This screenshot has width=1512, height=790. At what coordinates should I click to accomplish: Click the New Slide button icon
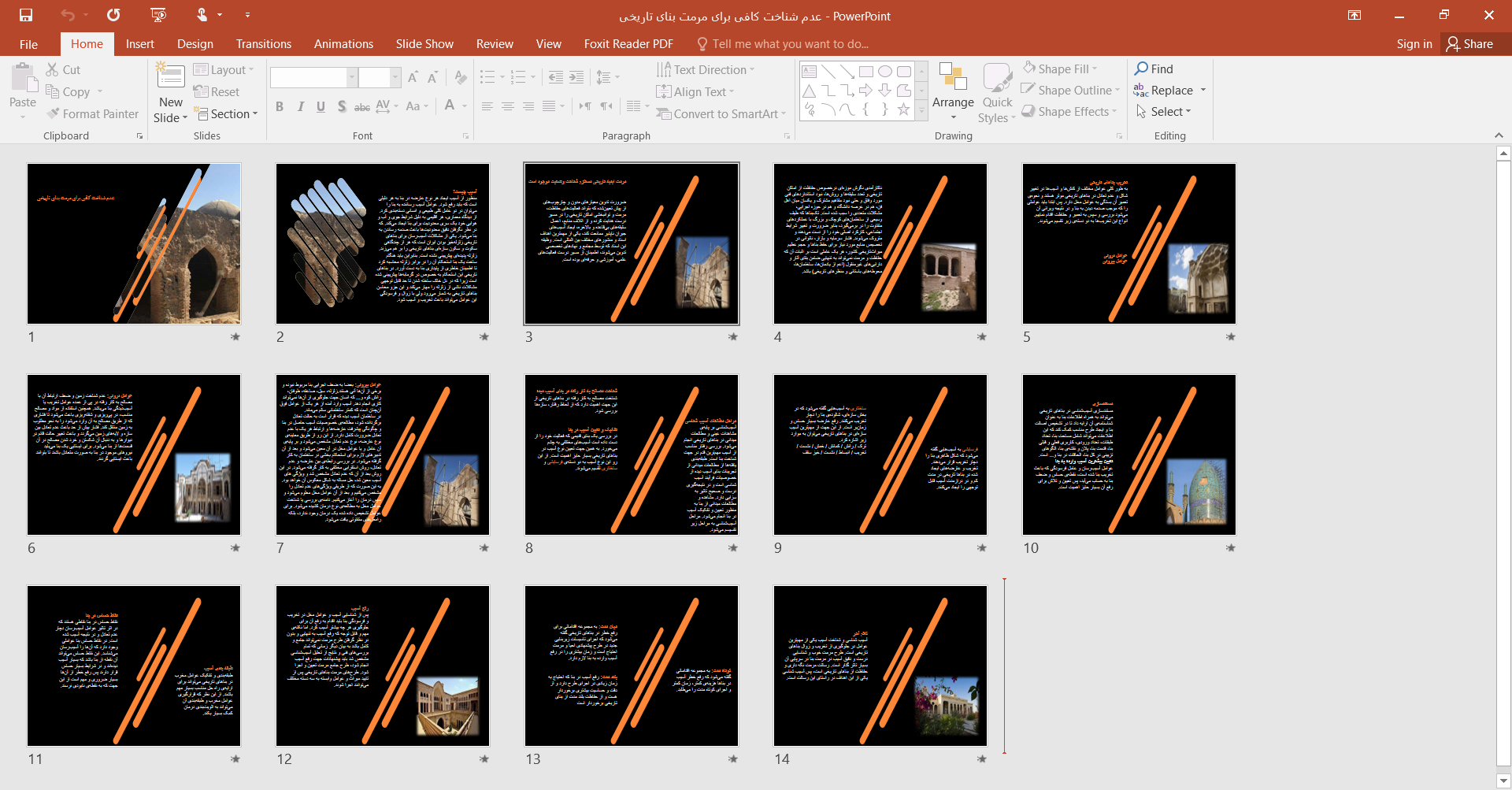[170, 77]
